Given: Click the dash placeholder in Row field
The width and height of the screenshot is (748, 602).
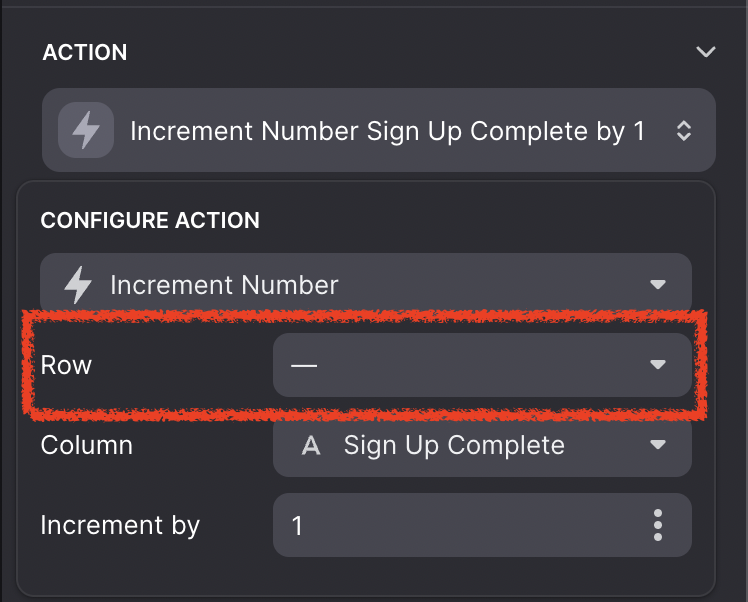Looking at the screenshot, I should pyautogui.click(x=304, y=366).
